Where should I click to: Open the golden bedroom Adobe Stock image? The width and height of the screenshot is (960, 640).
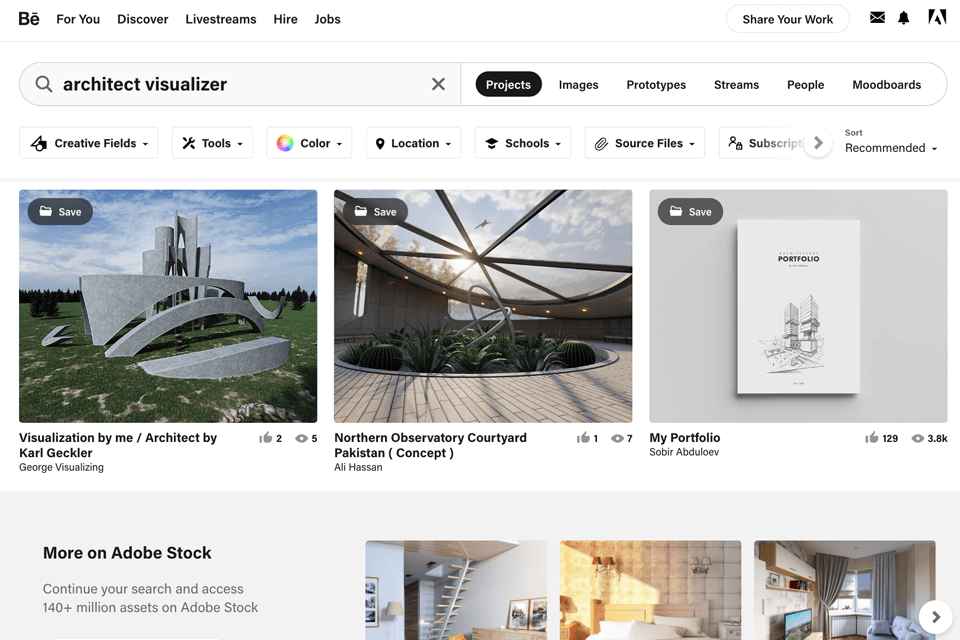pyautogui.click(x=650, y=590)
